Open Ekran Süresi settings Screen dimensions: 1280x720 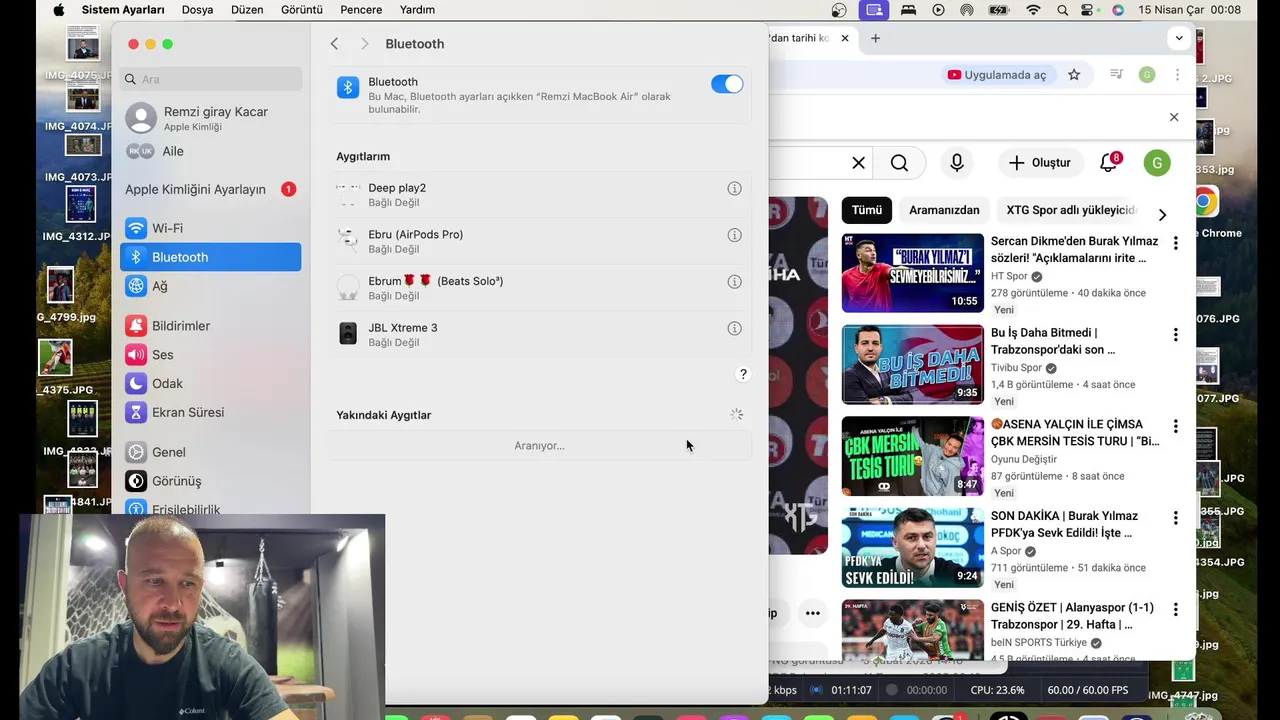[210, 412]
